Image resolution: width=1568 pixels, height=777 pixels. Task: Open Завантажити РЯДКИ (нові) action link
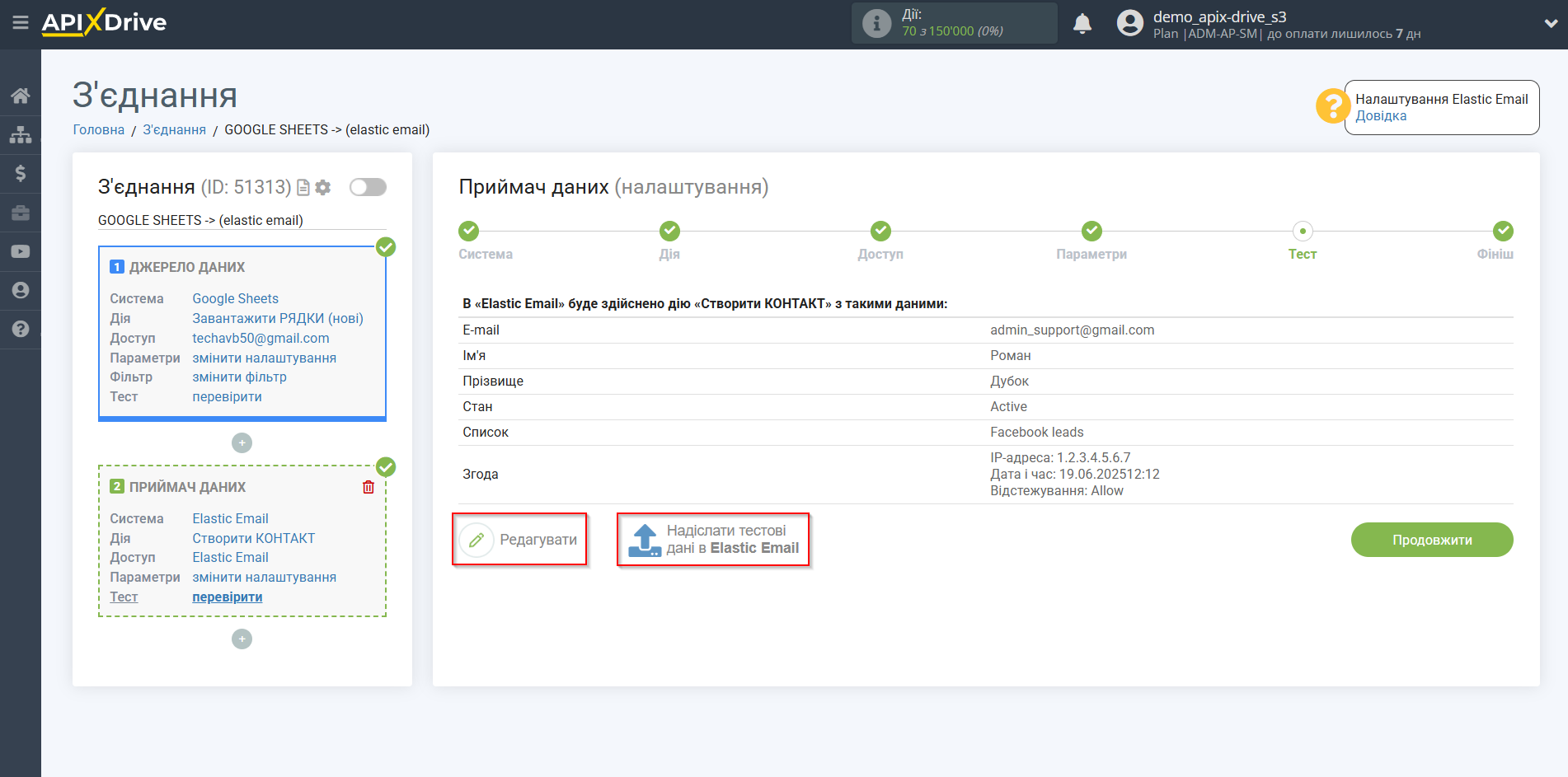278,319
